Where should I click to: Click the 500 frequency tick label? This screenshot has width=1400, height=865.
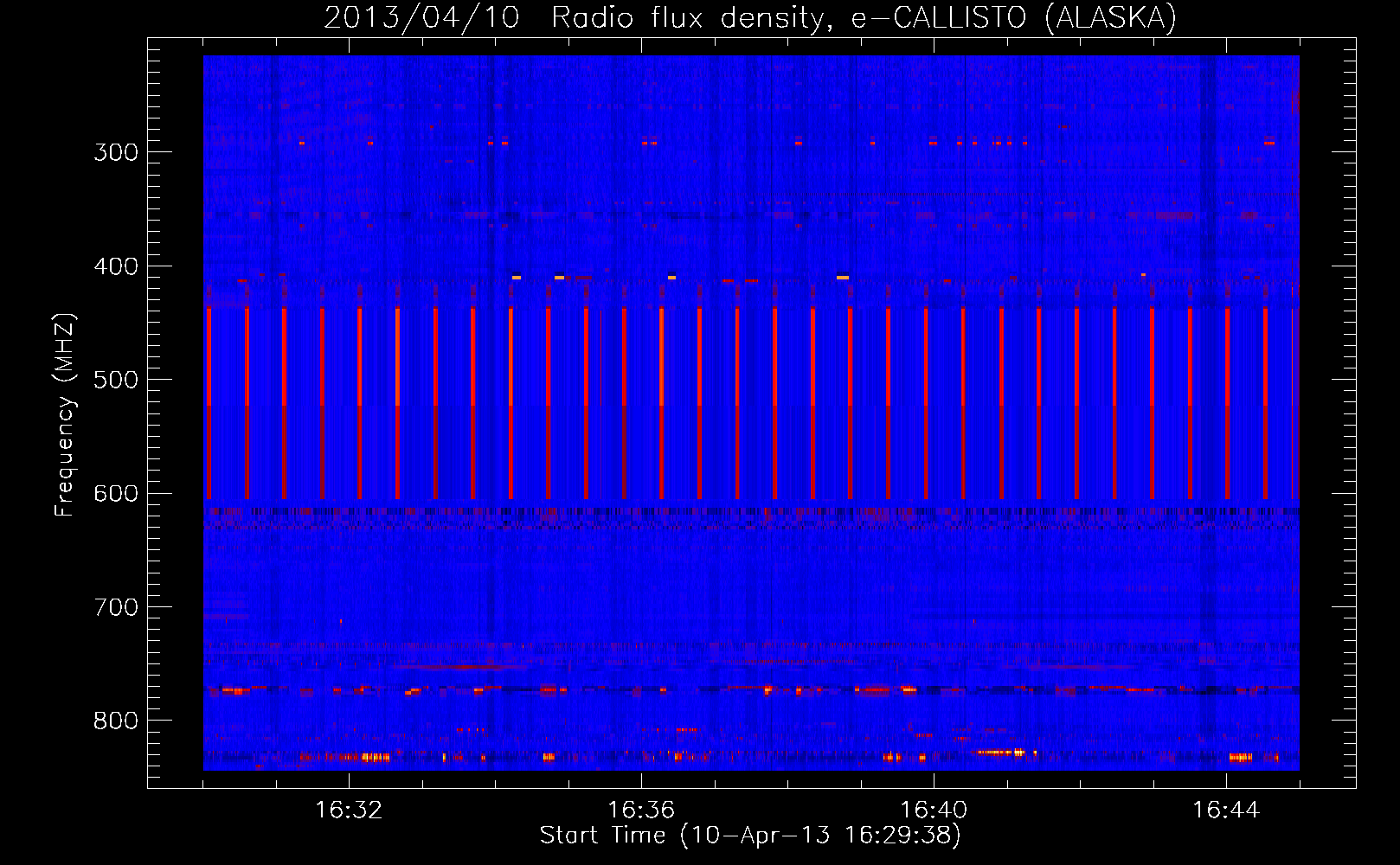click(116, 380)
